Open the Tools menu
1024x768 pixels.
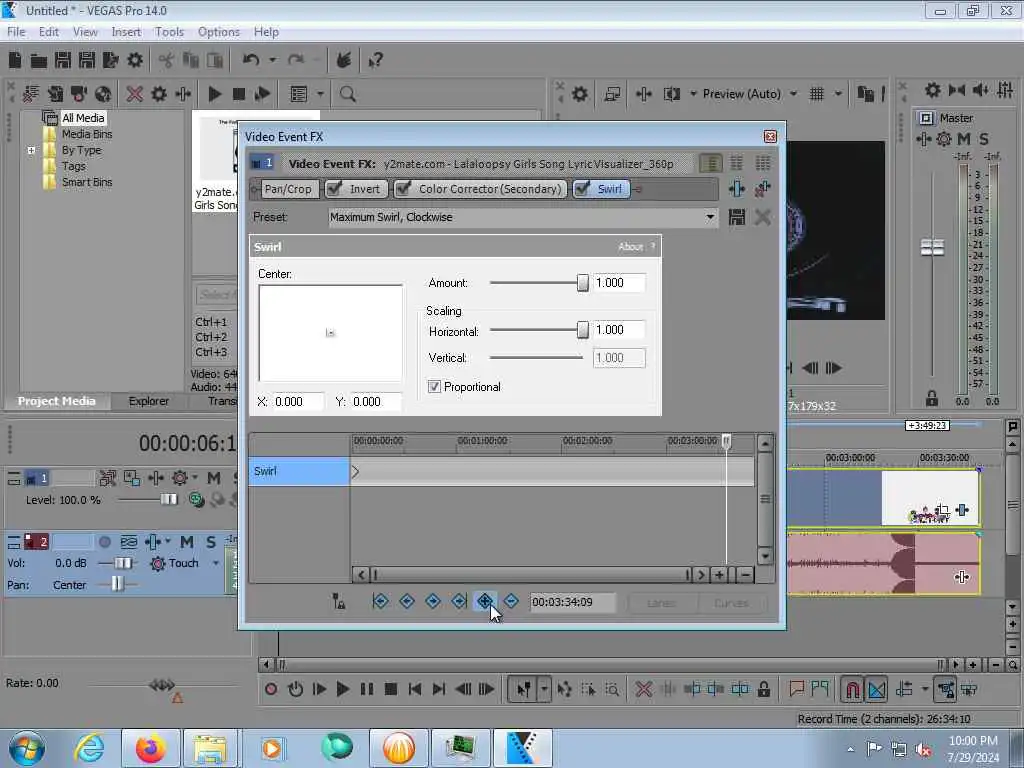tap(169, 31)
